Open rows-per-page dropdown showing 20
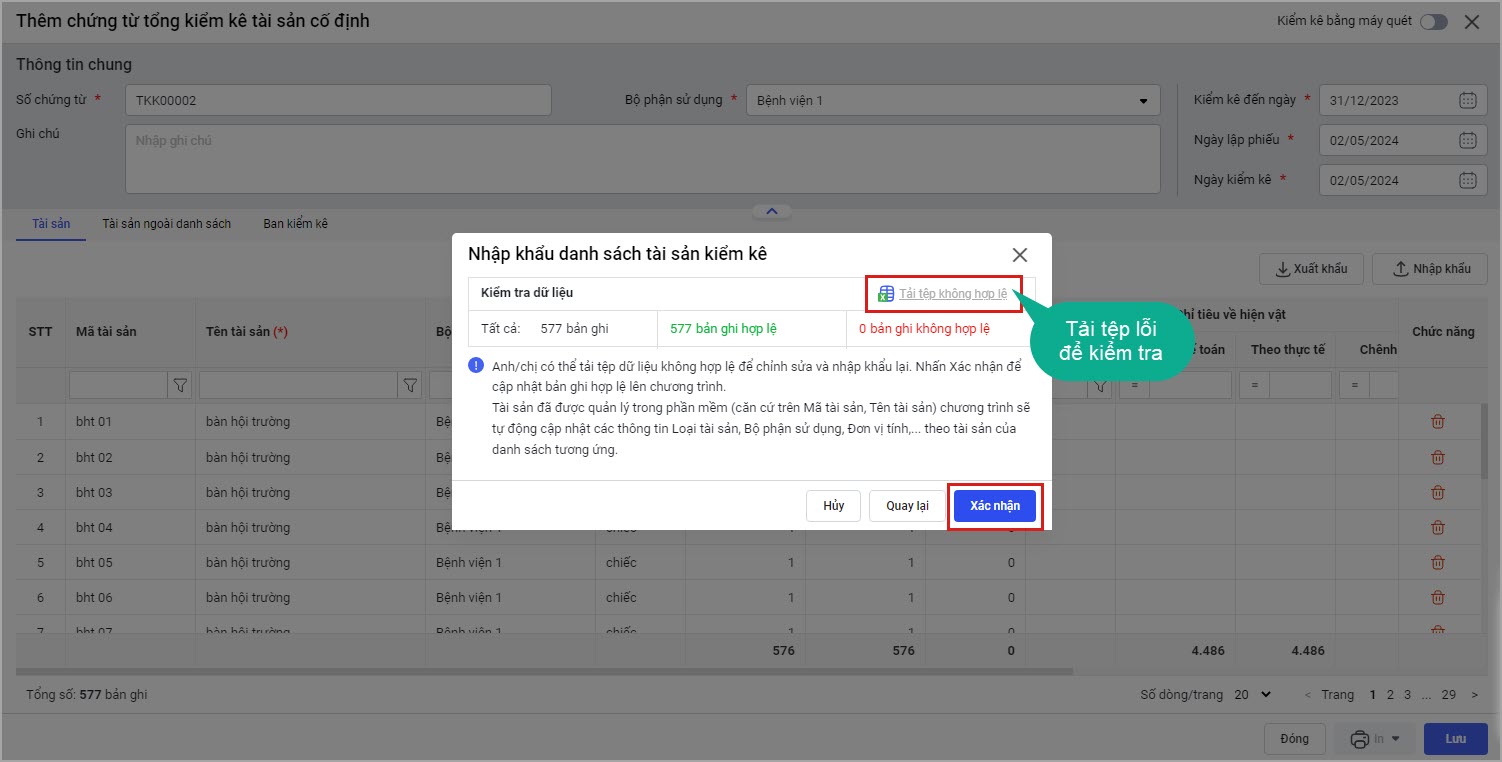This screenshot has width=1502, height=762. coord(1252,695)
